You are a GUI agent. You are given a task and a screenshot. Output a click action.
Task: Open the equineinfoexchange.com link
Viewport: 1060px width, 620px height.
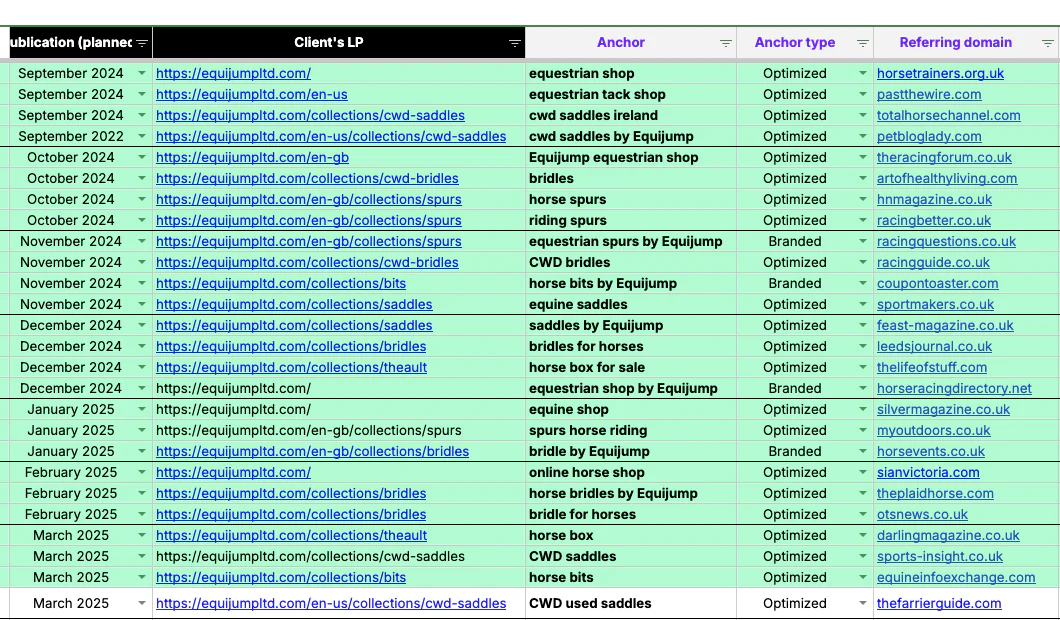956,577
